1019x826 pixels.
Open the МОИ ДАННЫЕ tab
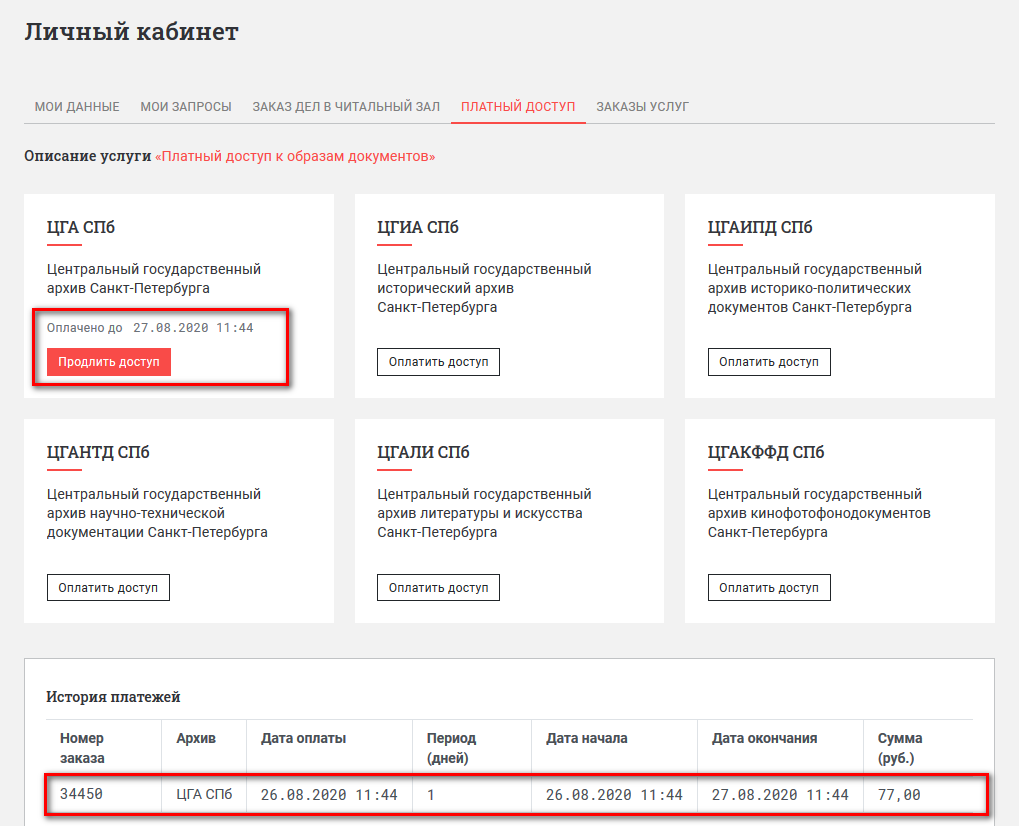[x=77, y=107]
